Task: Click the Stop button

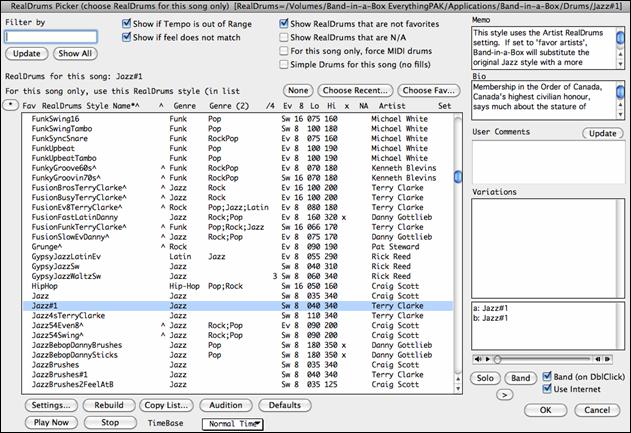Action: (110, 423)
